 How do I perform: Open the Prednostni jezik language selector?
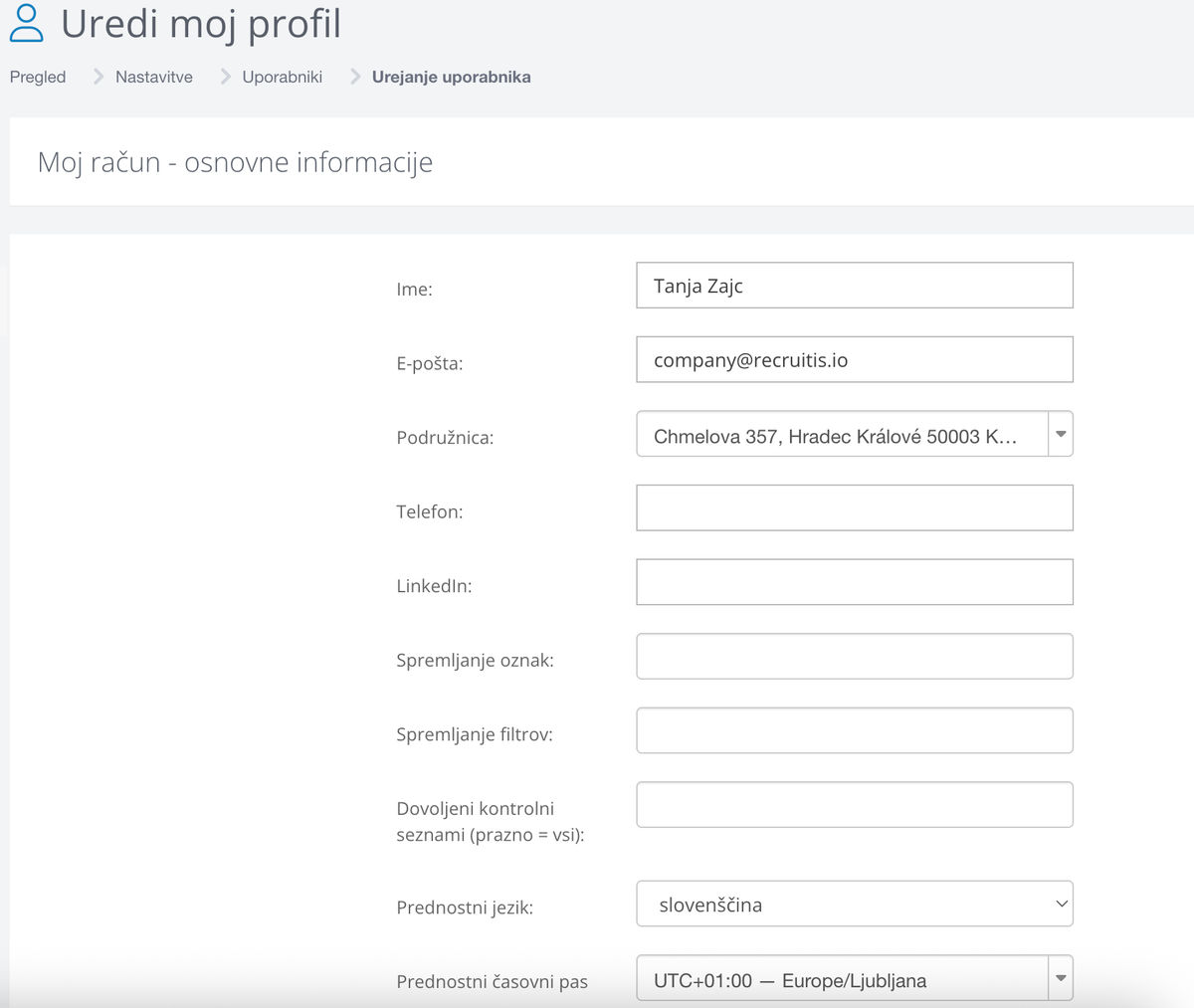pyautogui.click(x=854, y=904)
